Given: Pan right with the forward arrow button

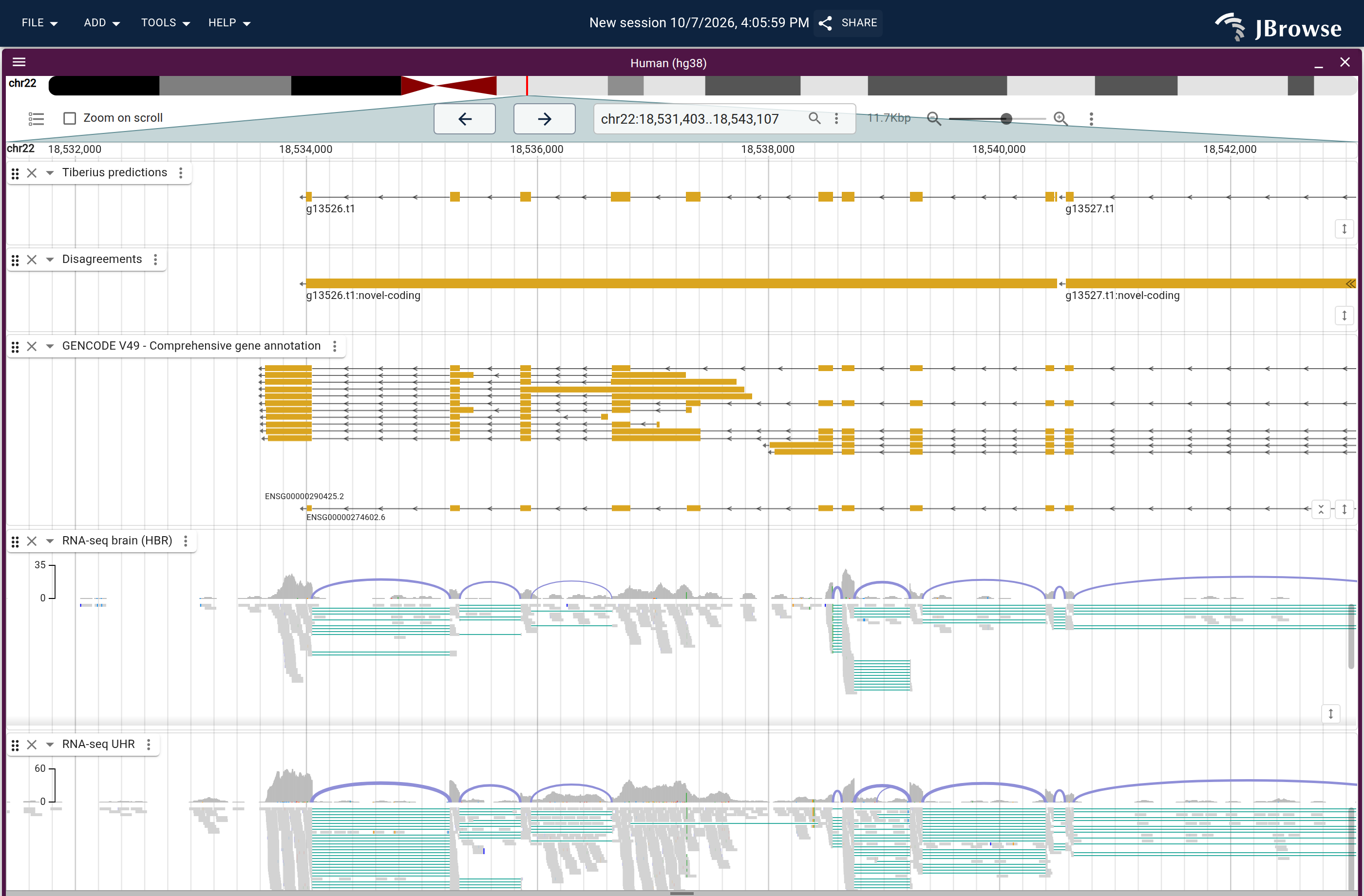Looking at the screenshot, I should pos(545,119).
